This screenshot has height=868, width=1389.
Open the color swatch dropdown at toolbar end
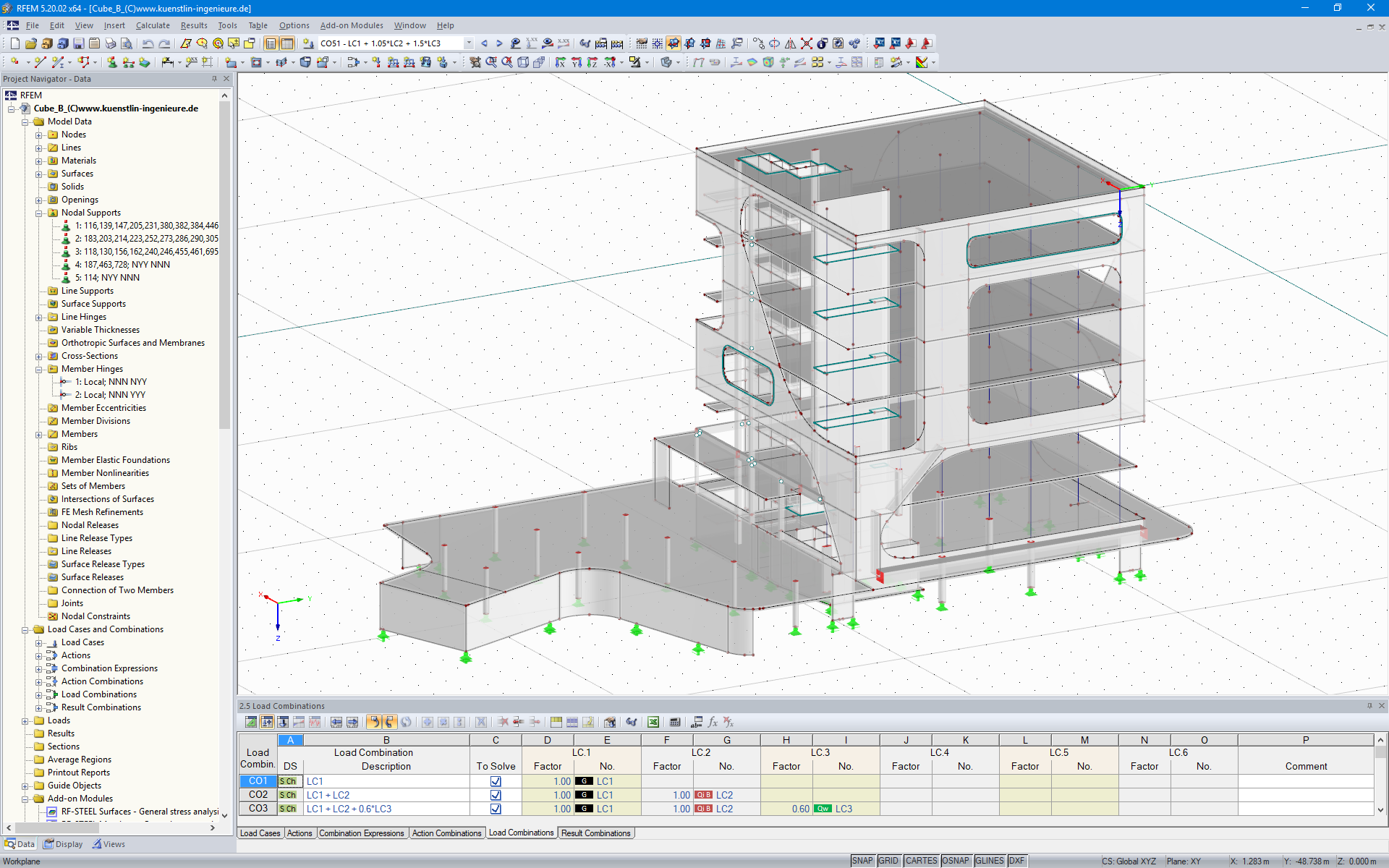point(933,61)
